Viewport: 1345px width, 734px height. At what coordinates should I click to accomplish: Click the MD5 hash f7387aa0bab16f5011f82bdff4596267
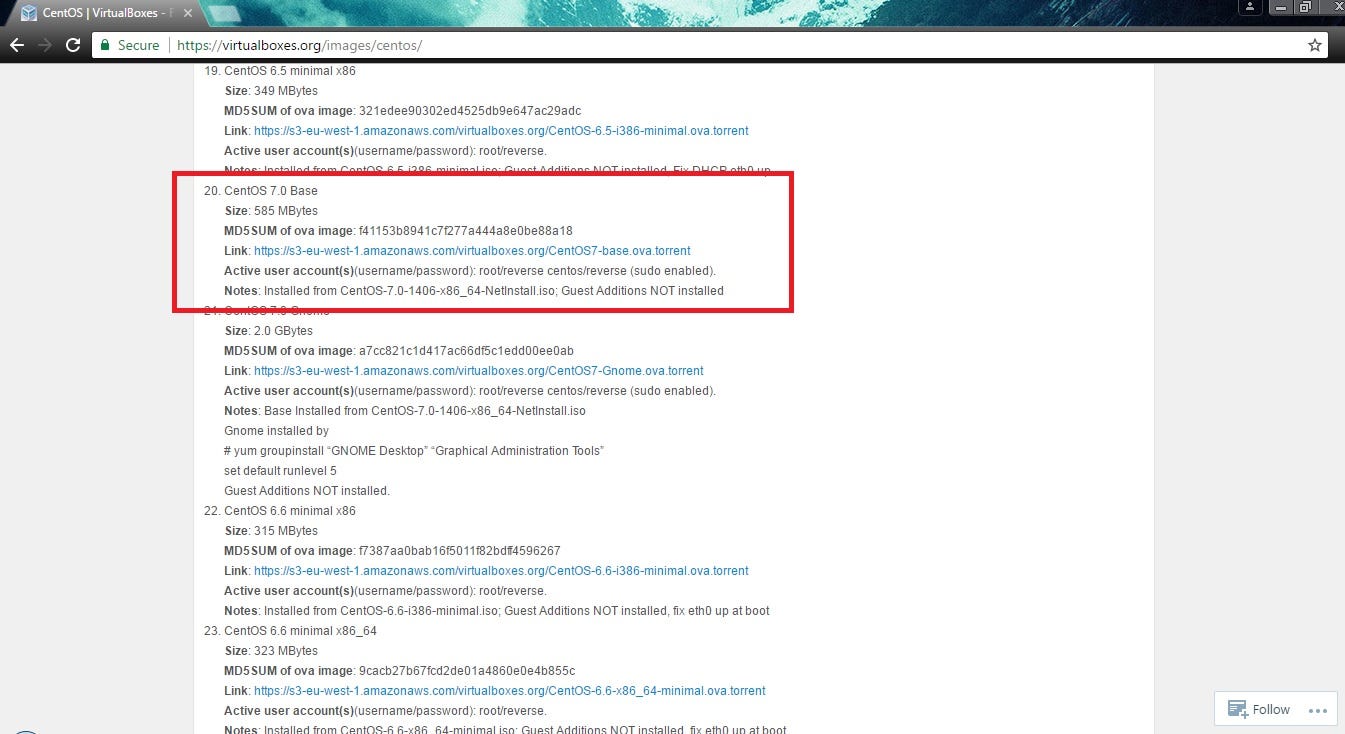click(459, 551)
